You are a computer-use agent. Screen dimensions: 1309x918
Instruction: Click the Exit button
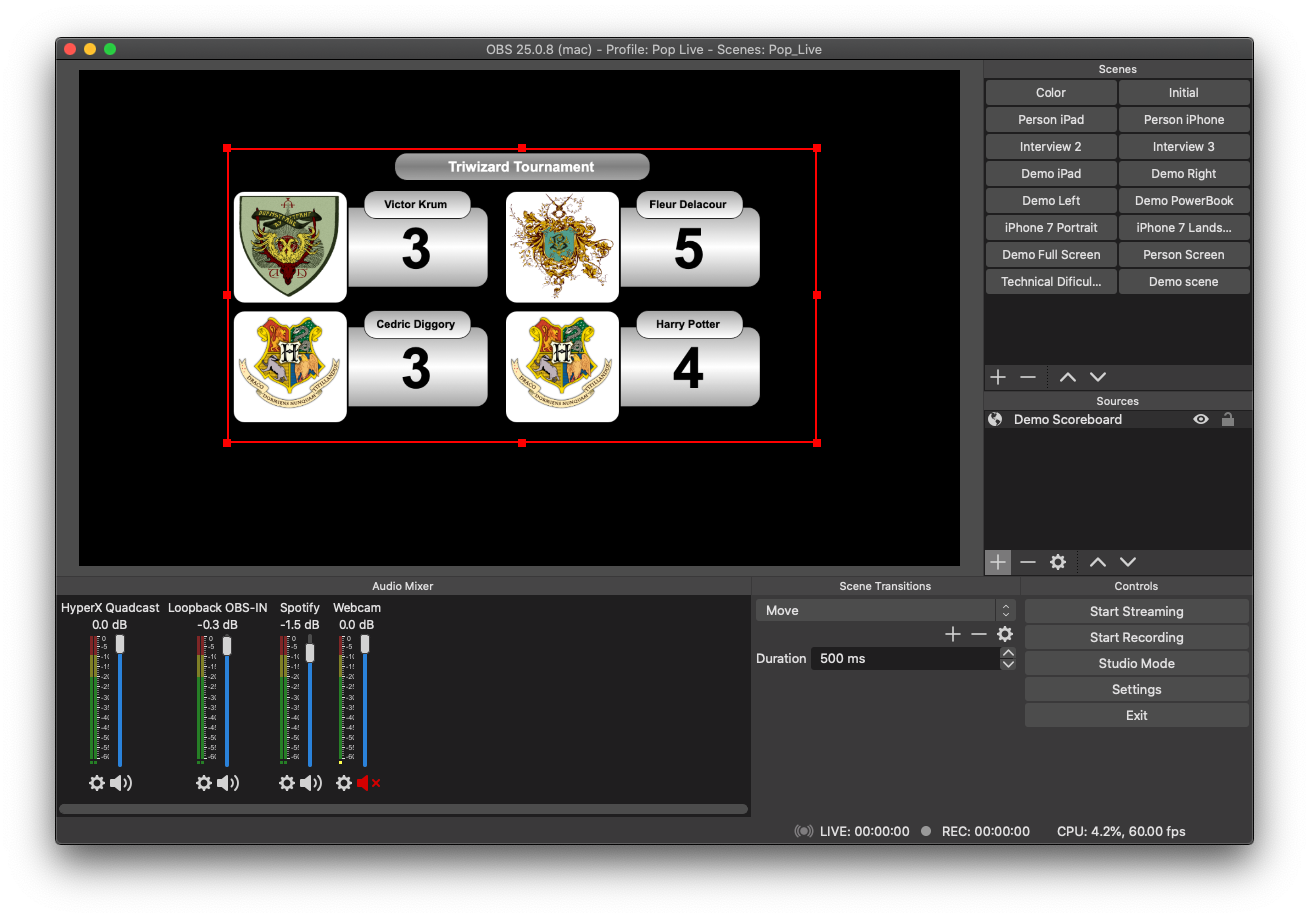[x=1137, y=716]
